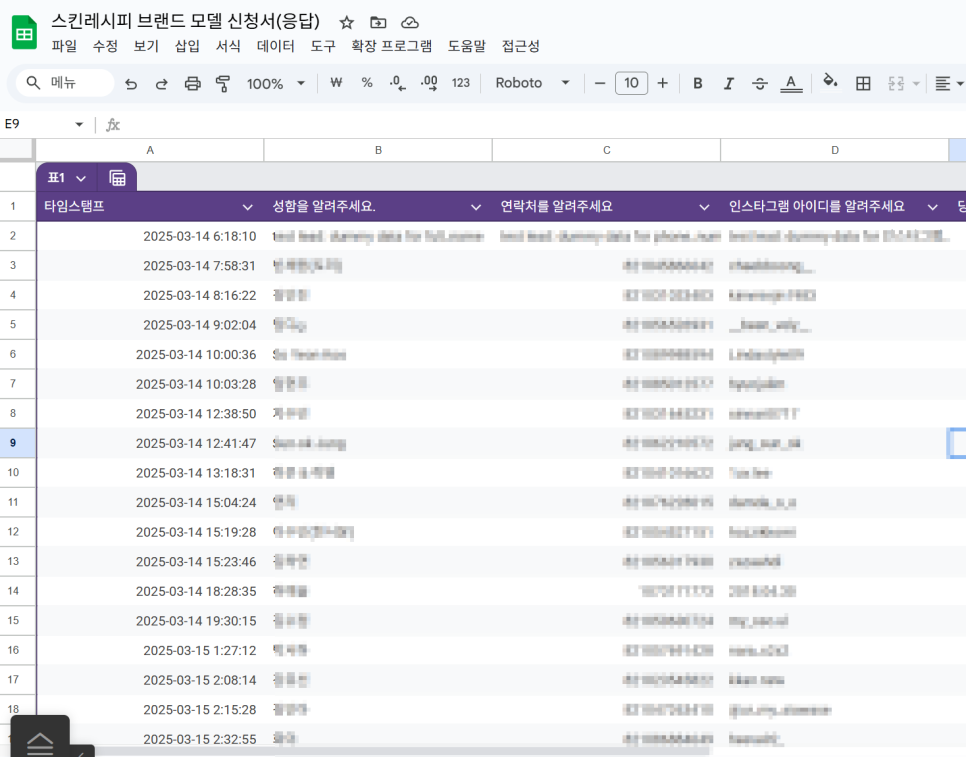This screenshot has height=757, width=966.
Task: Open the 삽입 menu
Action: [x=187, y=46]
